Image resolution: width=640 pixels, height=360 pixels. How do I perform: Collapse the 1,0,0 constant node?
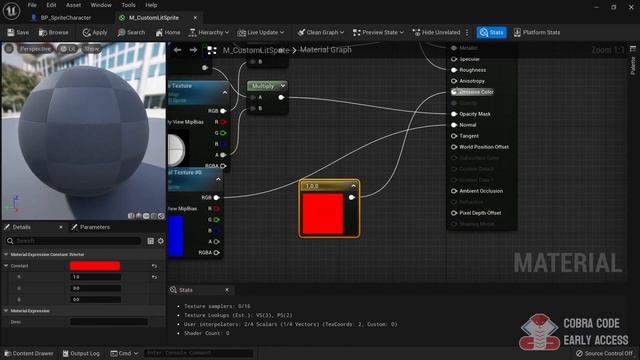tap(353, 186)
